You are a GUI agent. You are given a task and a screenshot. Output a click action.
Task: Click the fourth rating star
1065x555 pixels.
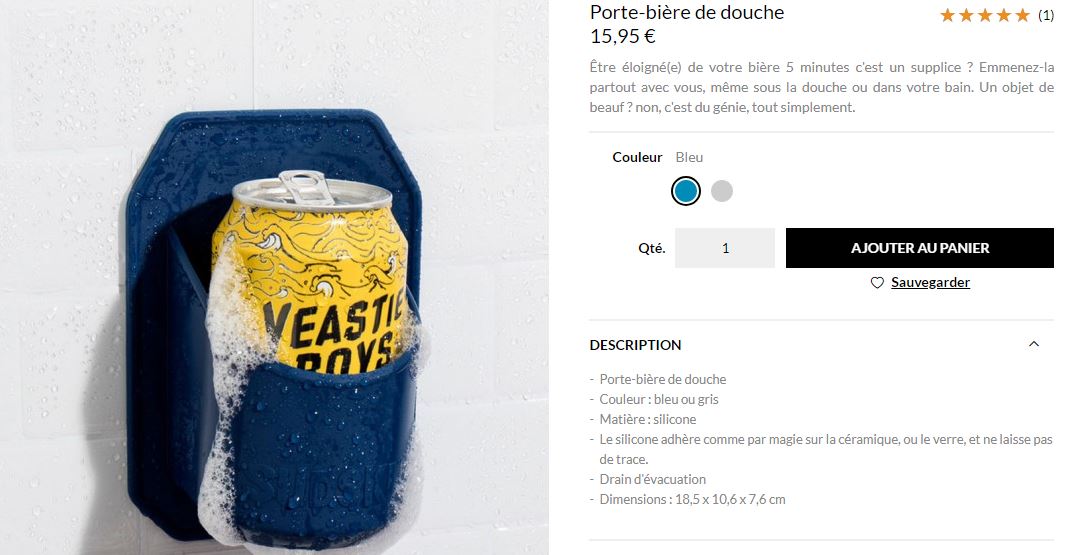coord(1004,15)
